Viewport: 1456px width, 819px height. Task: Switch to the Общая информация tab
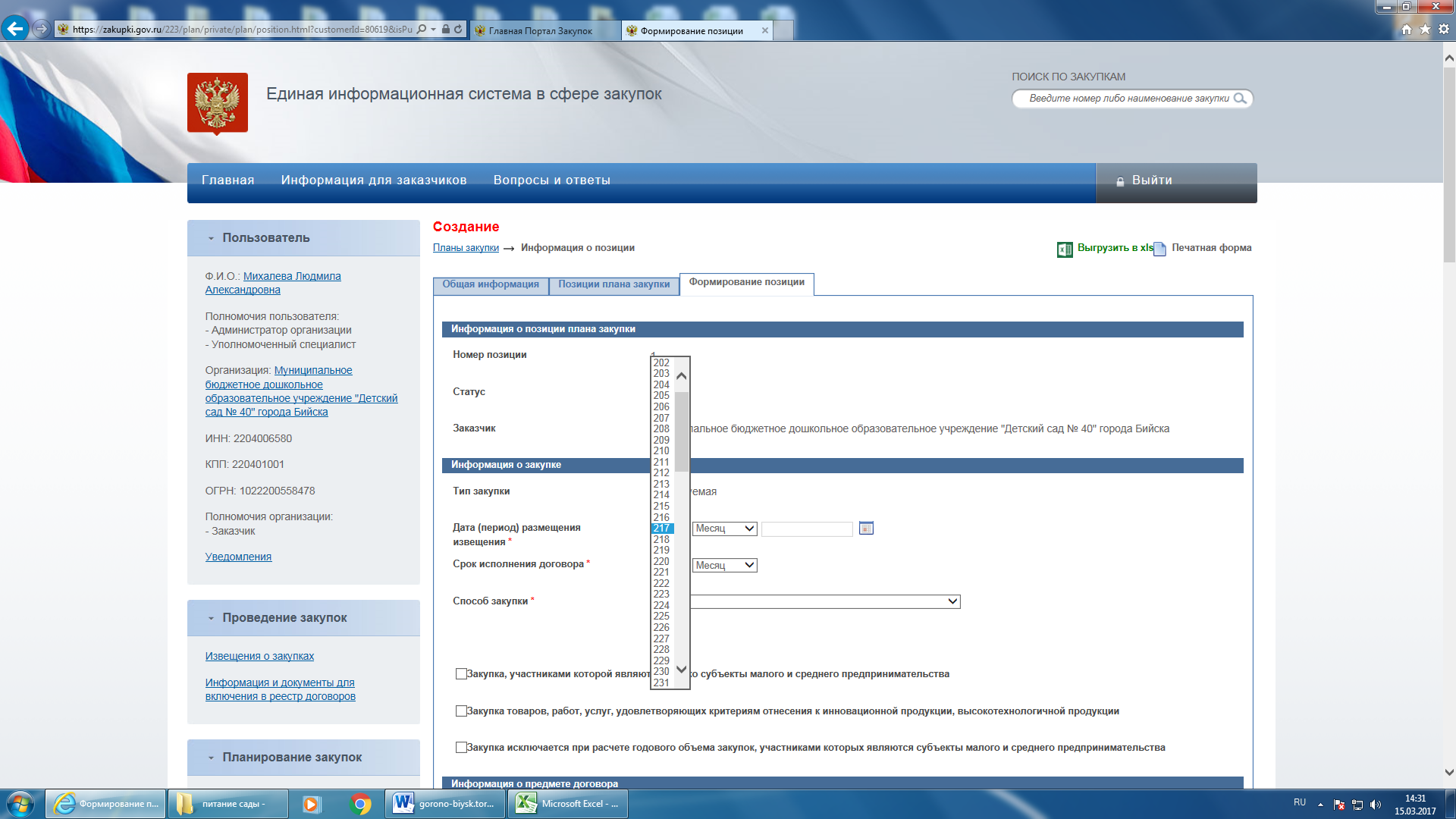(491, 284)
